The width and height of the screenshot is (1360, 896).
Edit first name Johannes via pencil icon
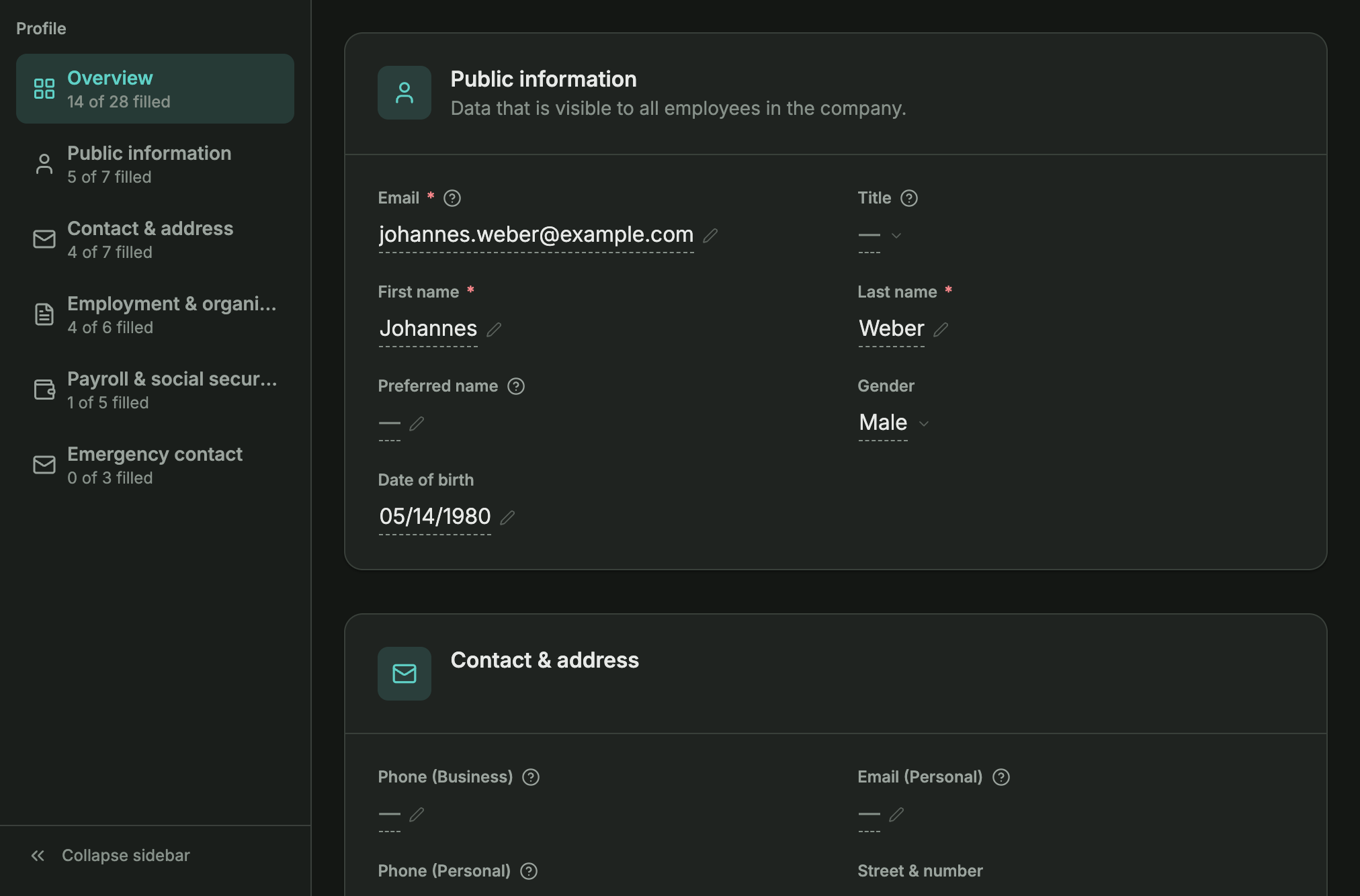[494, 330]
